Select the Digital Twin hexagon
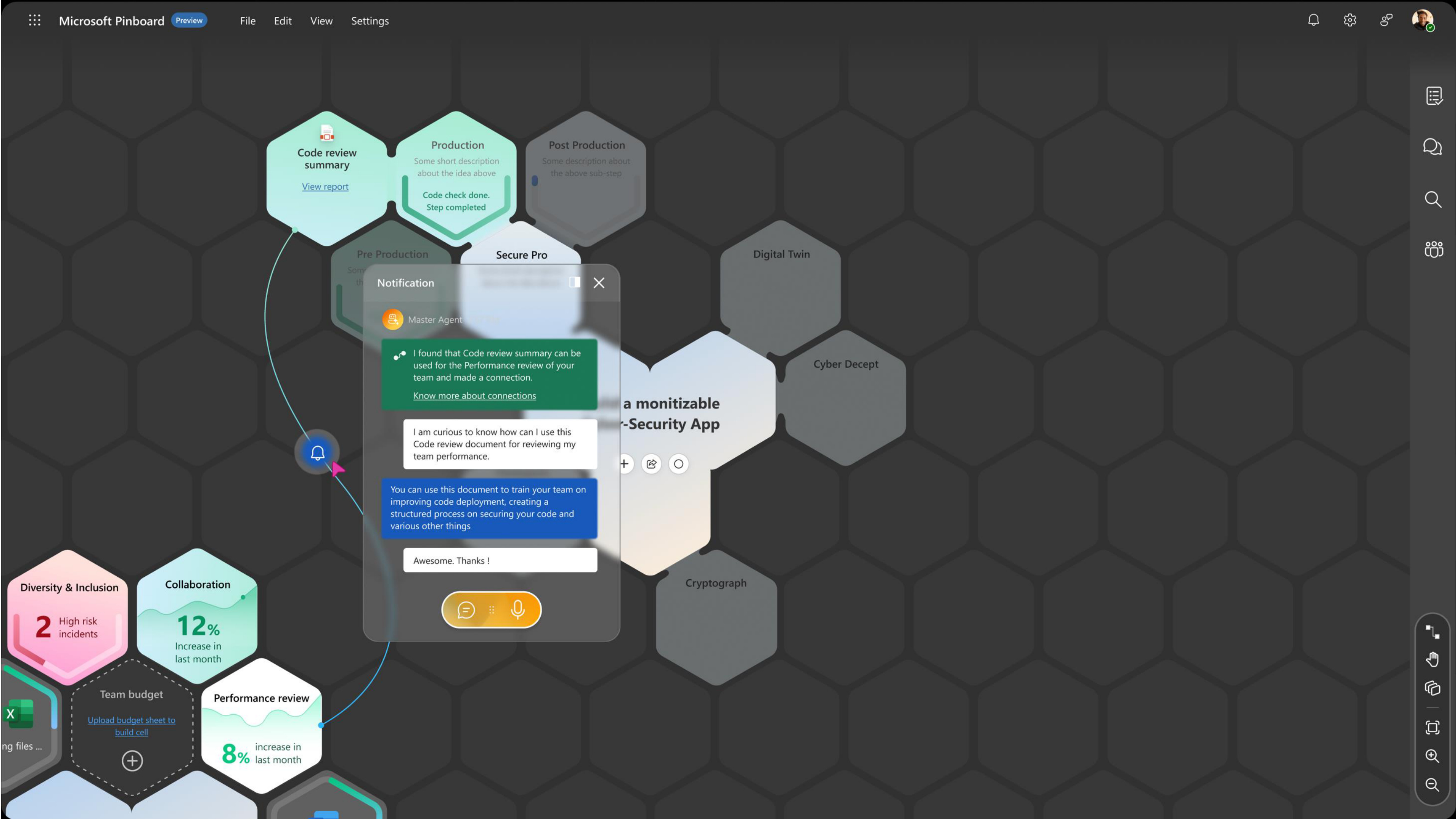The image size is (1456, 819). [x=781, y=288]
